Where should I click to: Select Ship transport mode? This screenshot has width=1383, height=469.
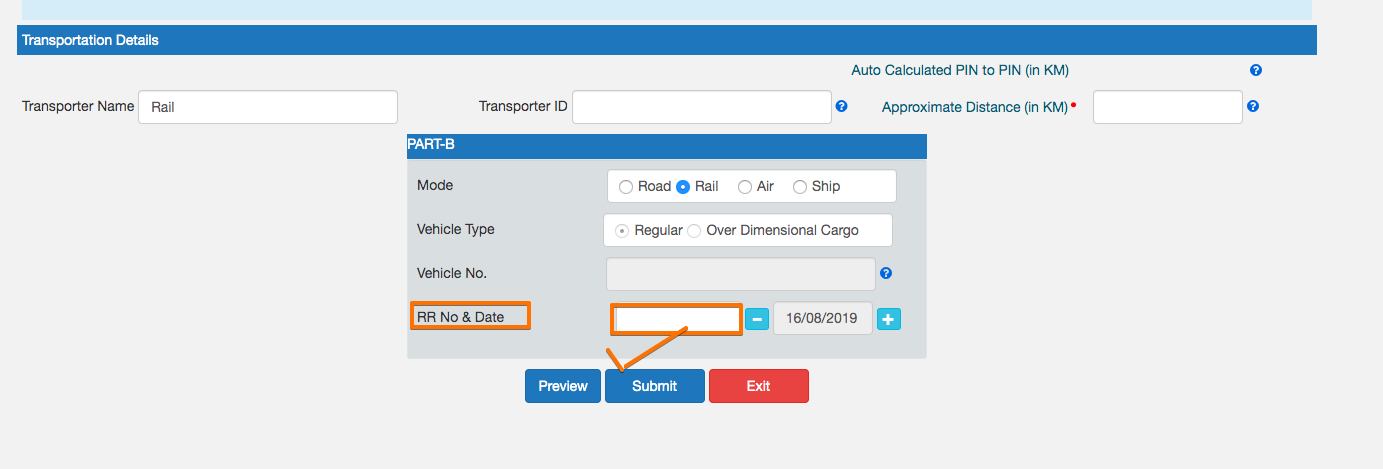pos(800,187)
